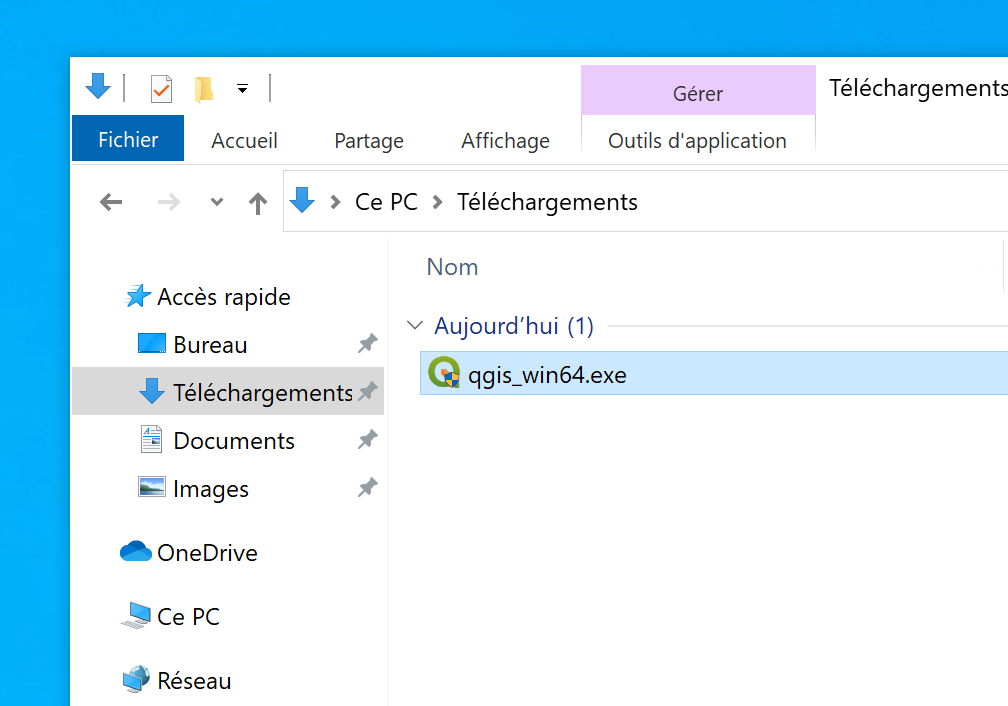Screen dimensions: 1008x706
Task: Open the Customize Quick Access Toolbar dropdown
Action: point(242,89)
